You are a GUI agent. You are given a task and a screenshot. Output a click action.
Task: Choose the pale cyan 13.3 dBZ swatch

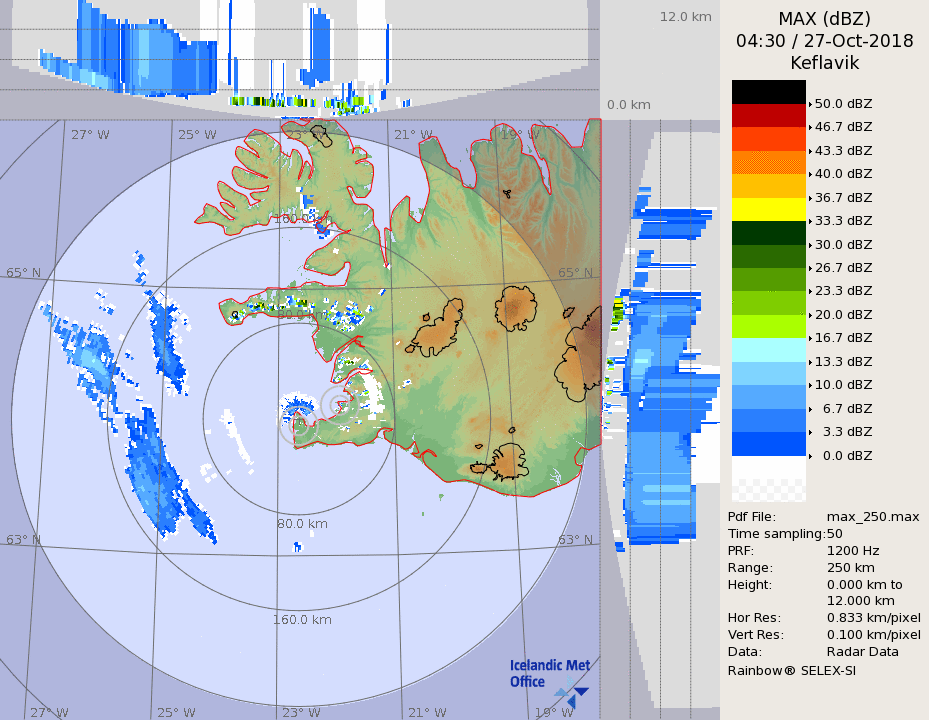coord(768,350)
